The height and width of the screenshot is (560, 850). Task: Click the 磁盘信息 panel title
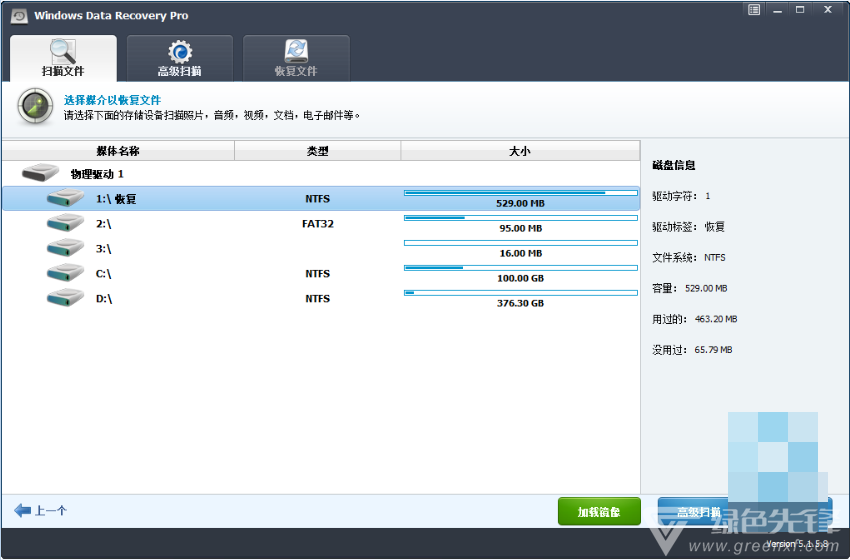673,165
